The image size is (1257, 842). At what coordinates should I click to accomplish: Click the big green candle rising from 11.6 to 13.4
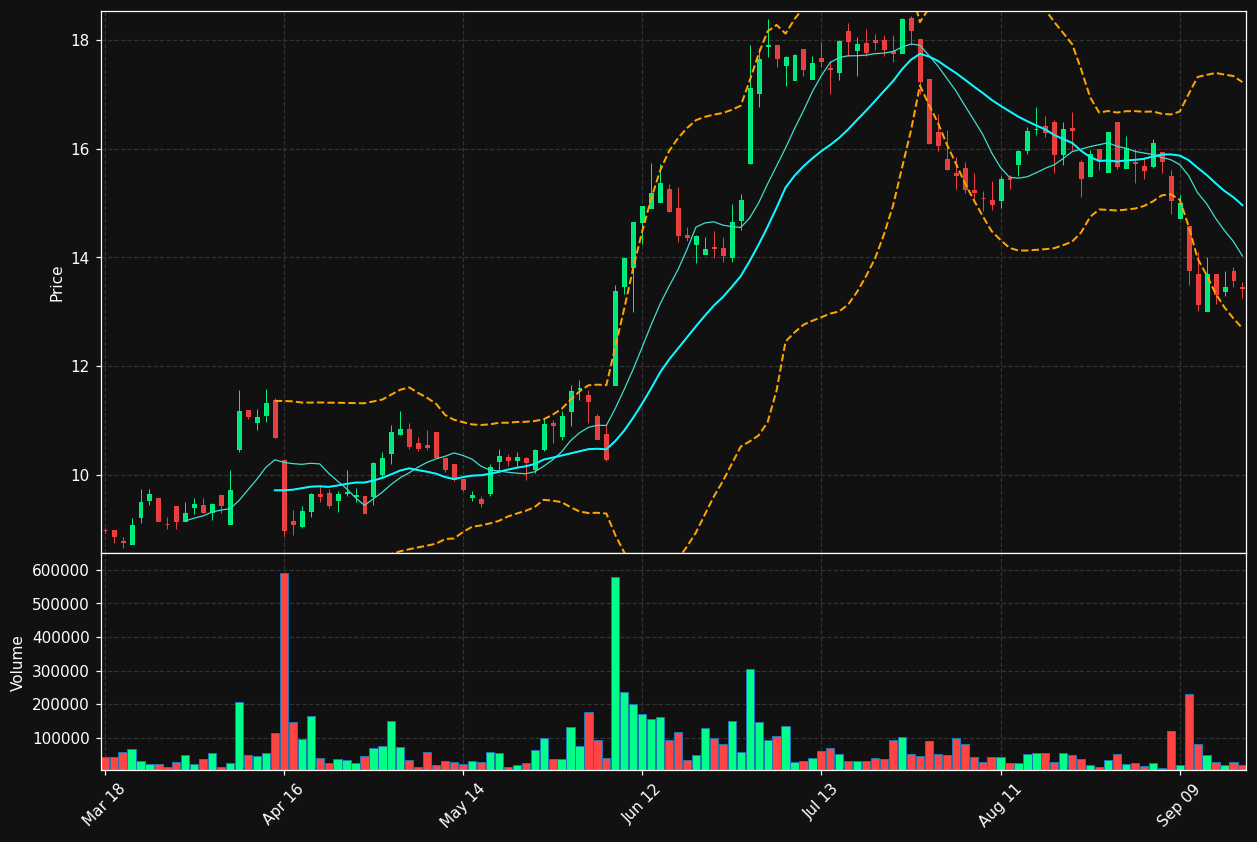(615, 338)
